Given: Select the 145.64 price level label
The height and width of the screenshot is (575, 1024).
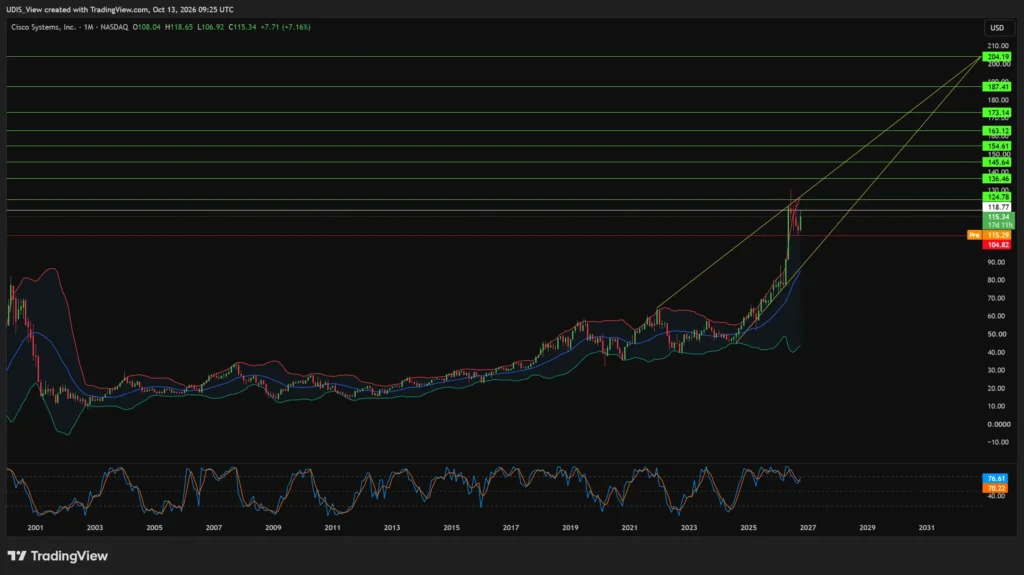Looking at the screenshot, I should coord(997,162).
